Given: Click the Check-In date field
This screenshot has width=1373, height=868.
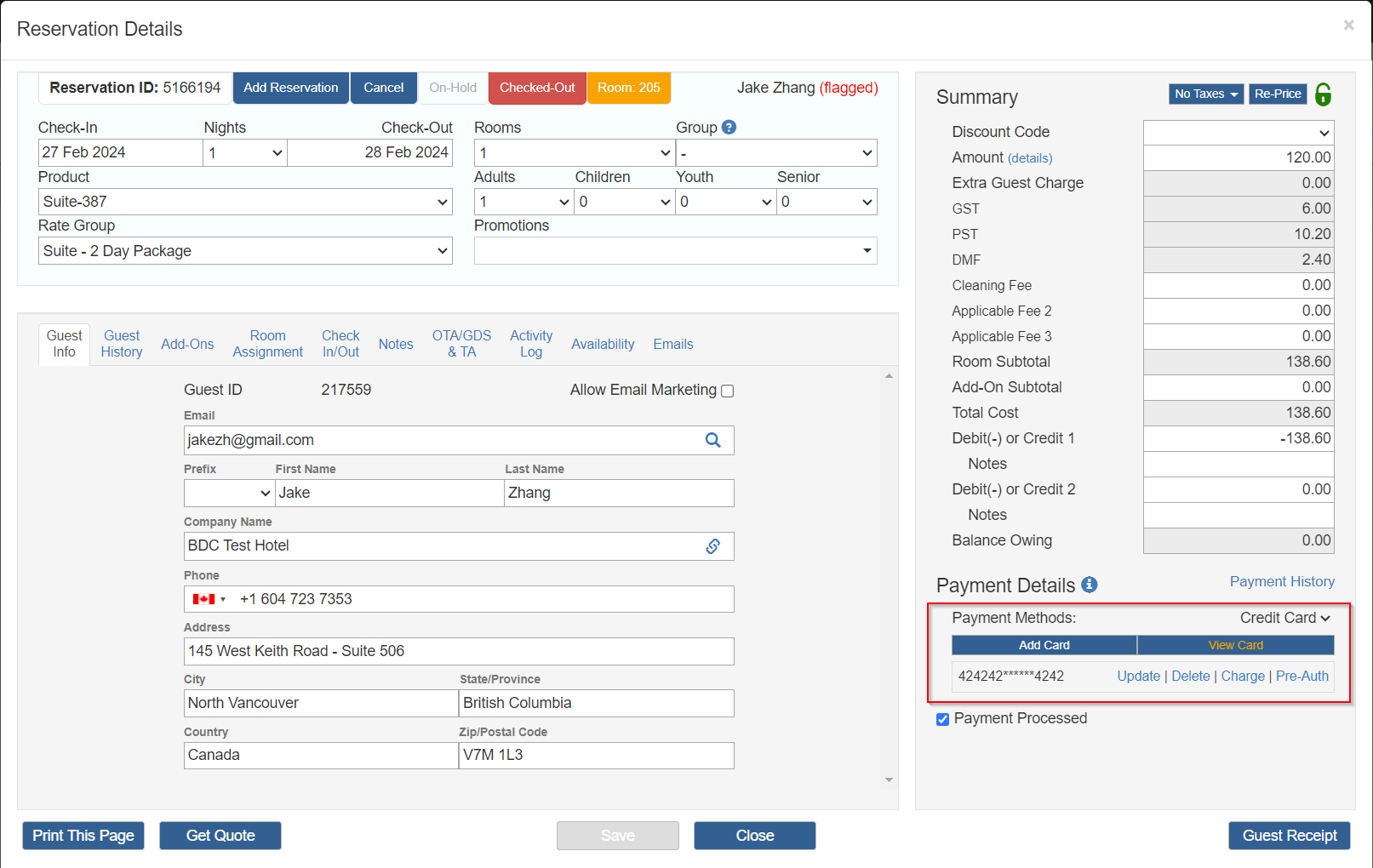Looking at the screenshot, I should tap(120, 153).
